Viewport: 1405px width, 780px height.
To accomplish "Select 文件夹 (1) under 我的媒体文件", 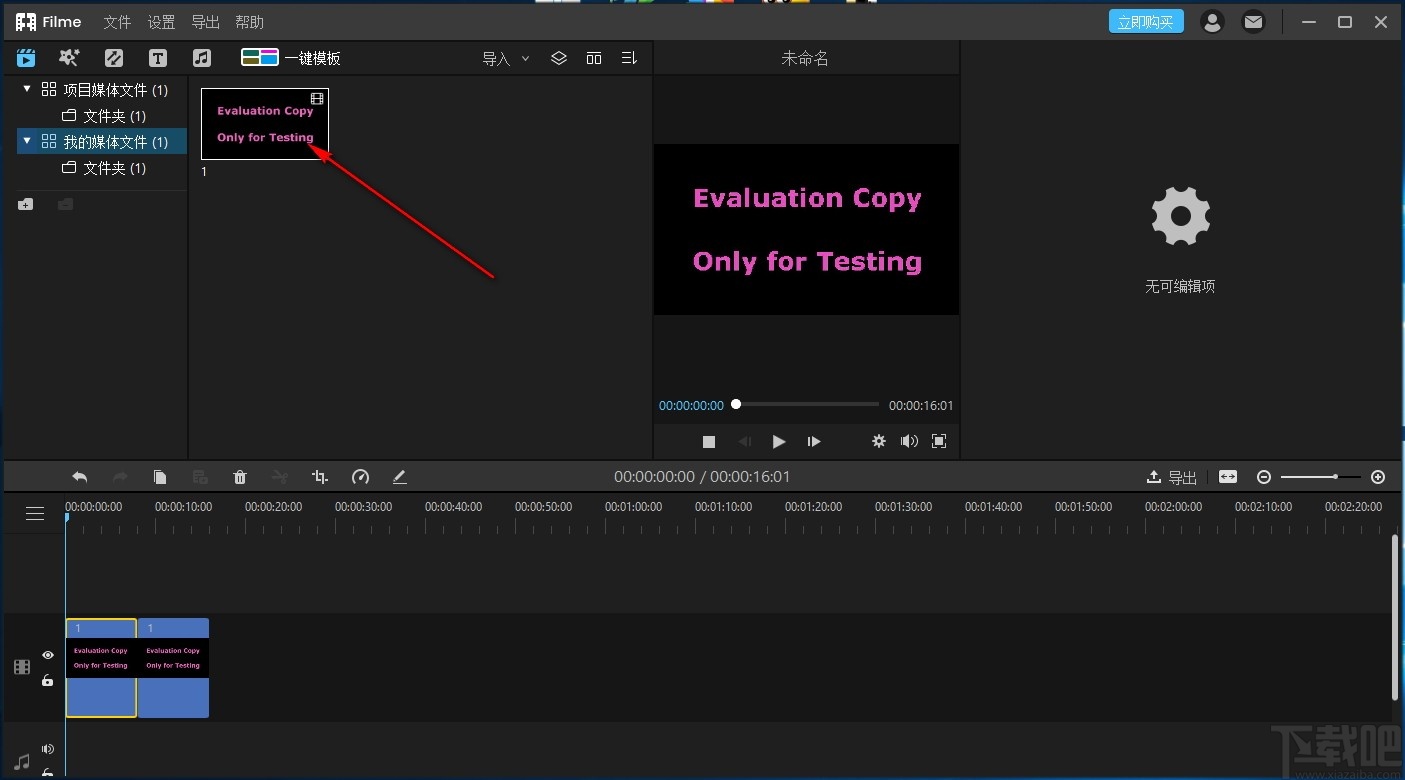I will [x=102, y=168].
